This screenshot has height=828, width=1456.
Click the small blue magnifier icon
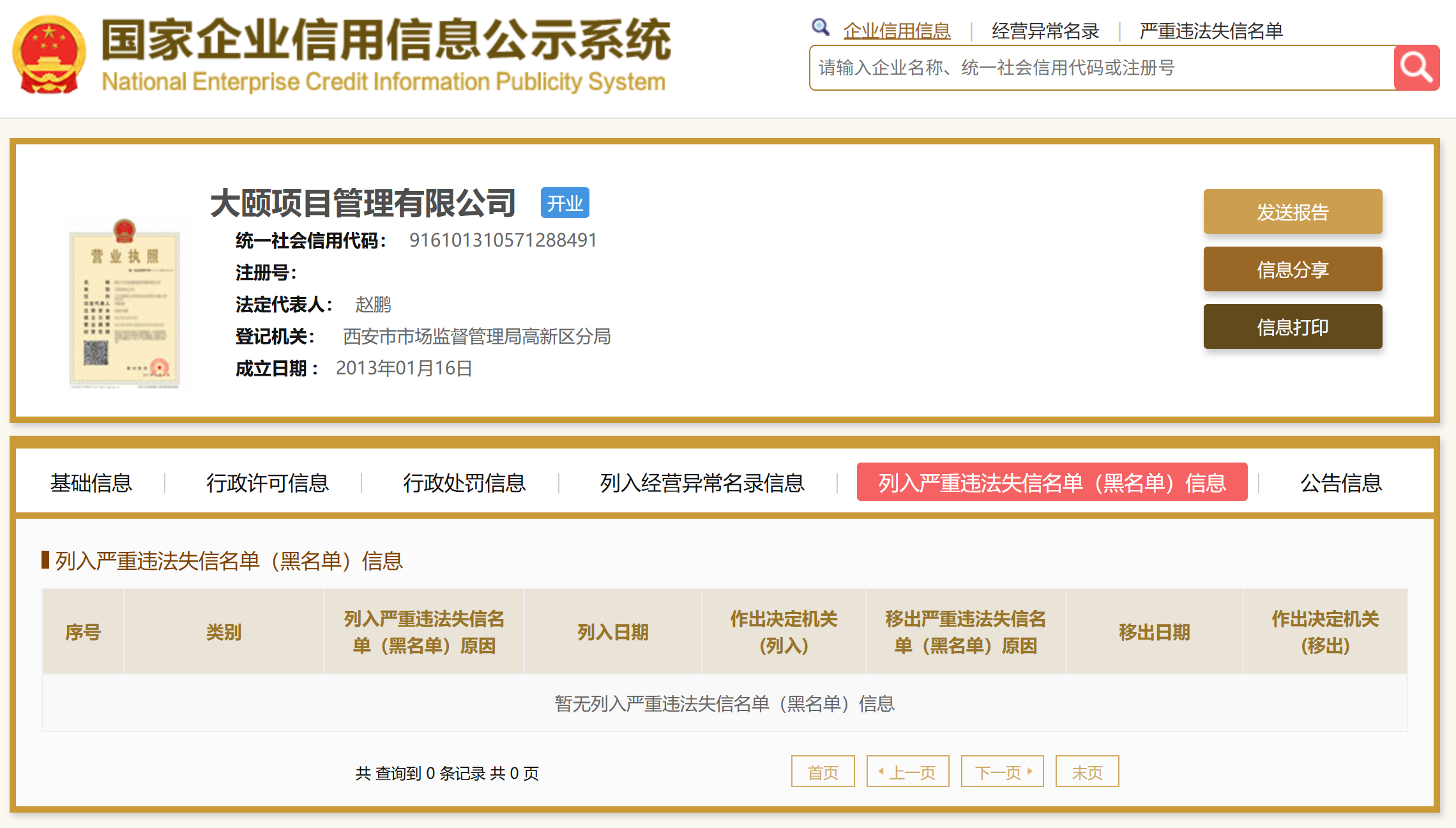(820, 27)
